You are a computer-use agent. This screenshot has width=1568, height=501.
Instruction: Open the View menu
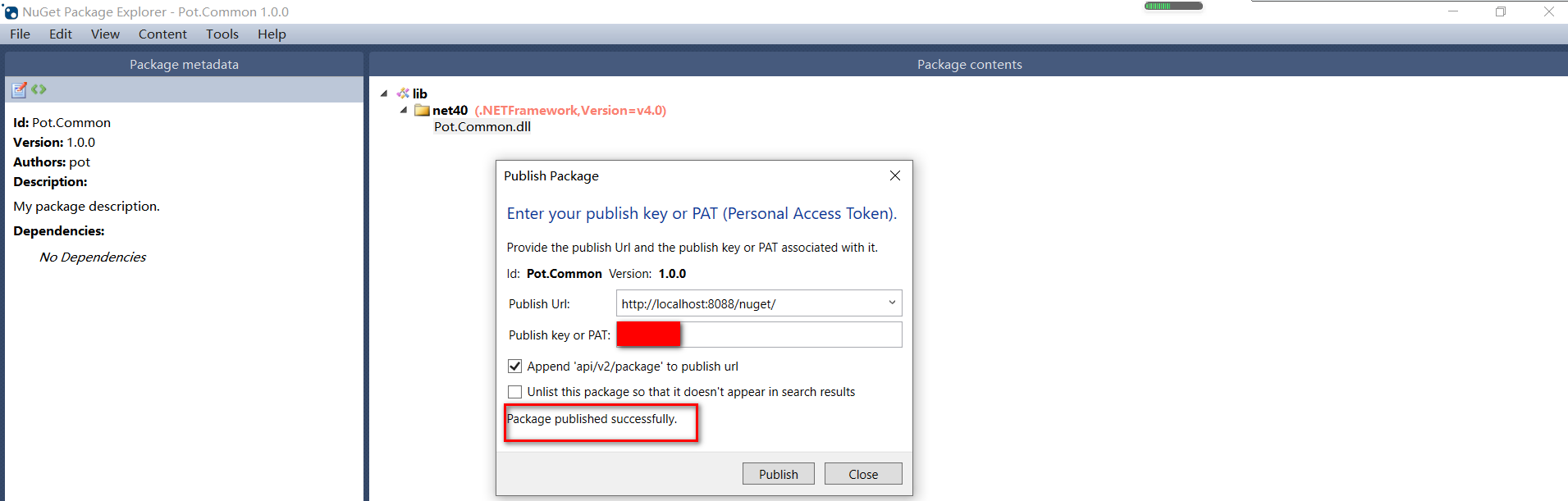click(105, 34)
